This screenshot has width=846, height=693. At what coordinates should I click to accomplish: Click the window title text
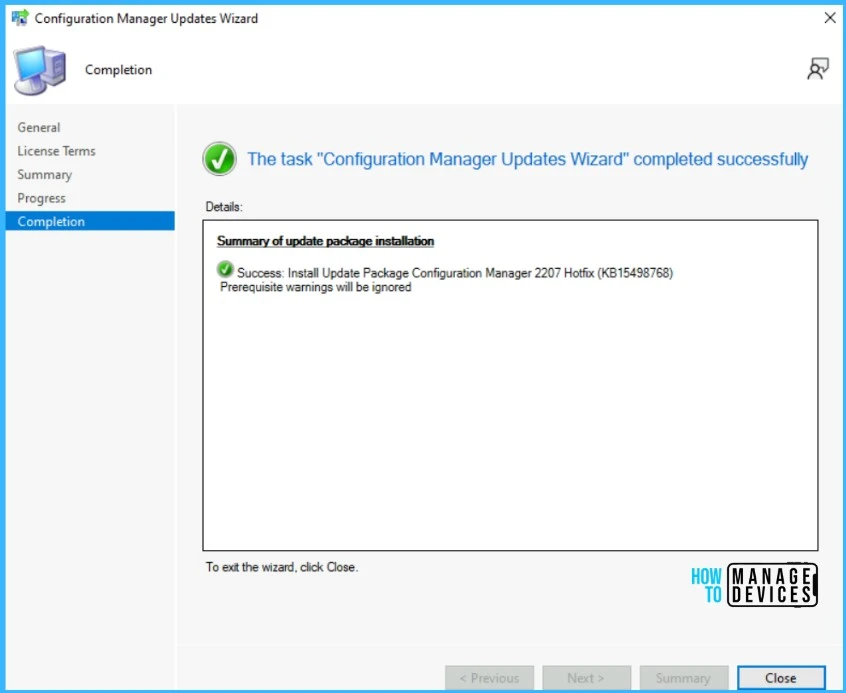pyautogui.click(x=146, y=18)
